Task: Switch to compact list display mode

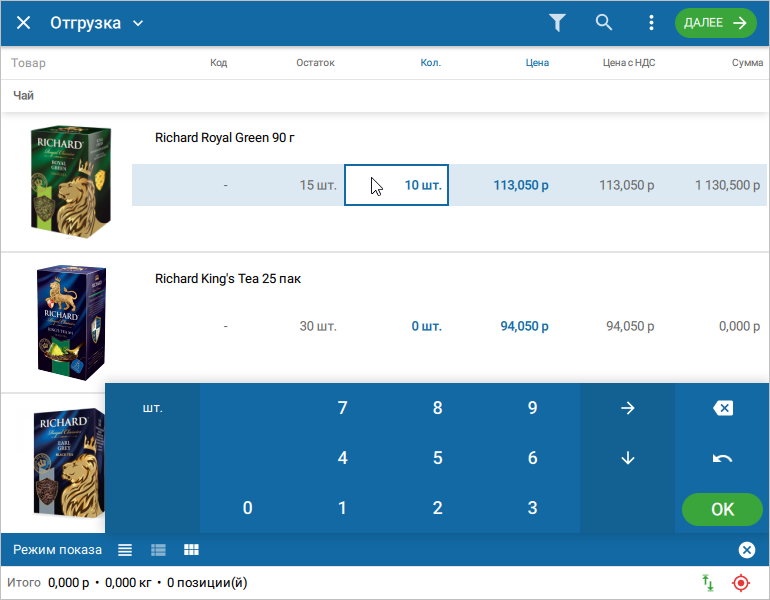Action: (125, 550)
